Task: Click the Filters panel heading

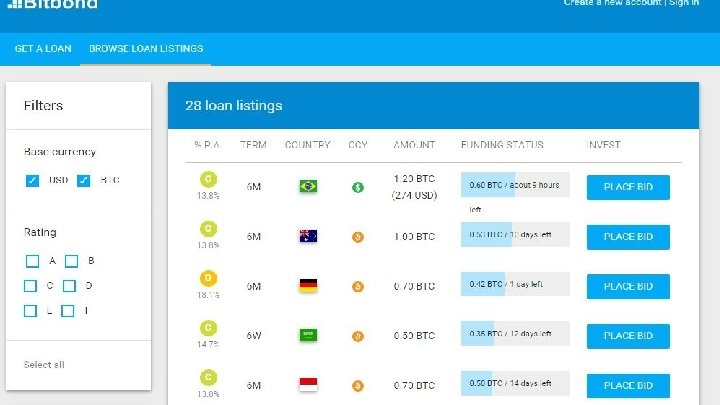Action: (x=43, y=106)
